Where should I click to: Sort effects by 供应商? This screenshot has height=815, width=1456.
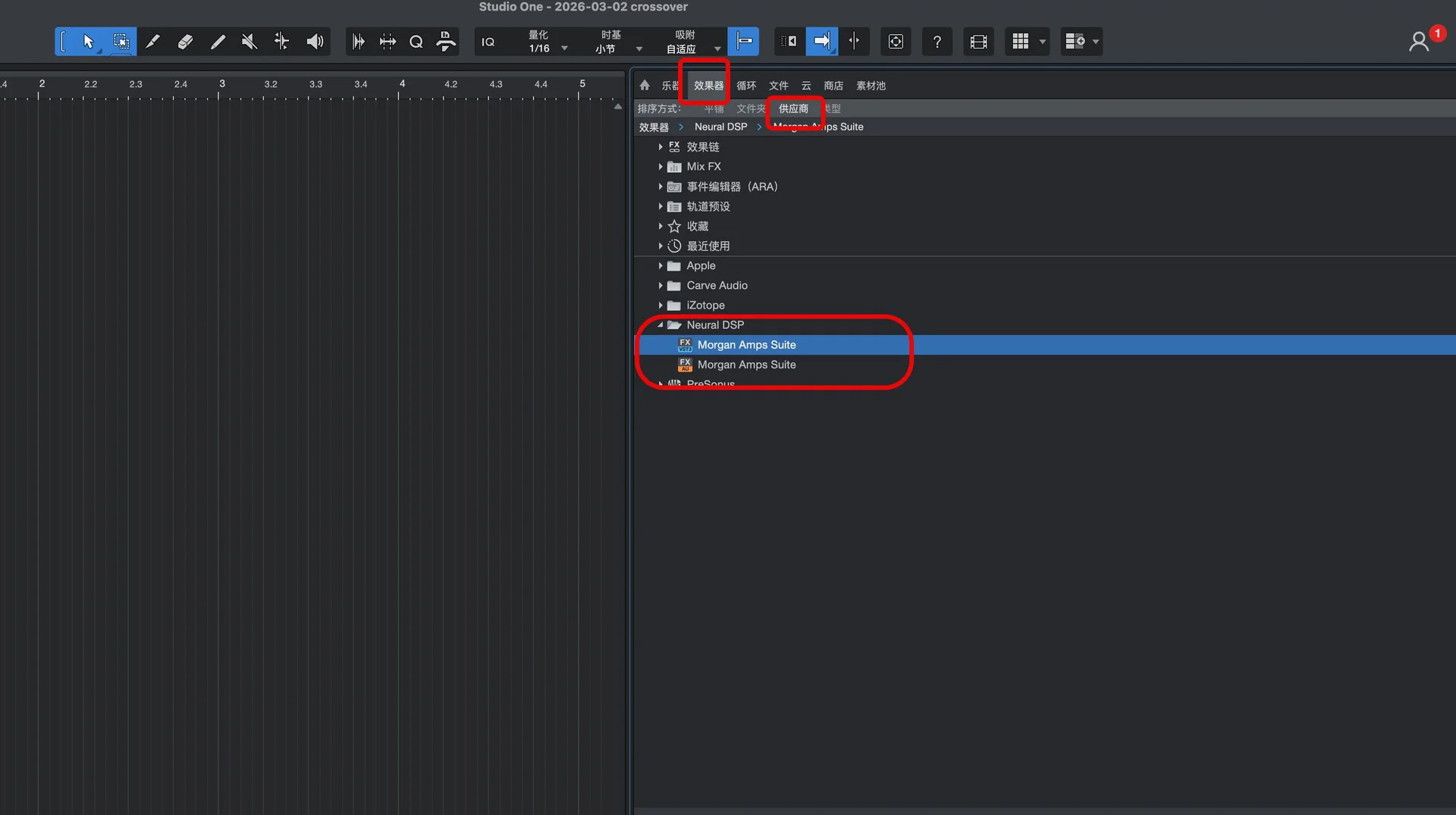point(793,108)
